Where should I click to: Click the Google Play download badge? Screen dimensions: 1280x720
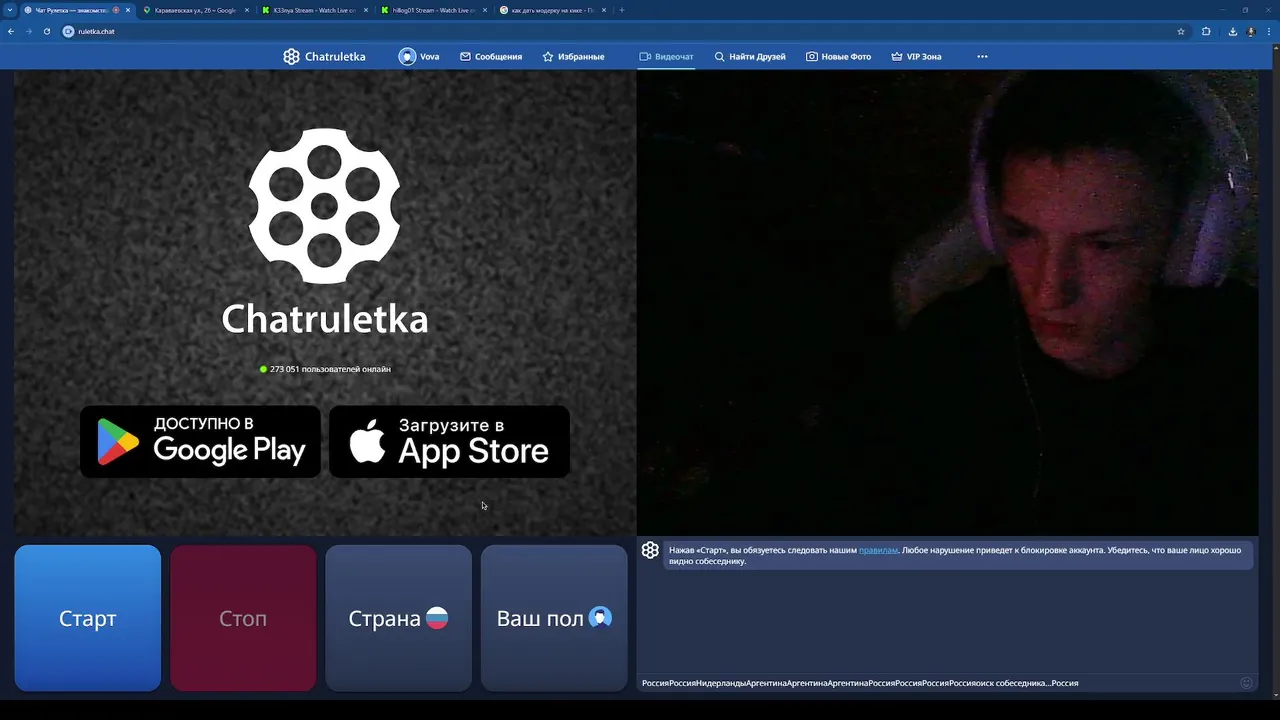coord(200,441)
